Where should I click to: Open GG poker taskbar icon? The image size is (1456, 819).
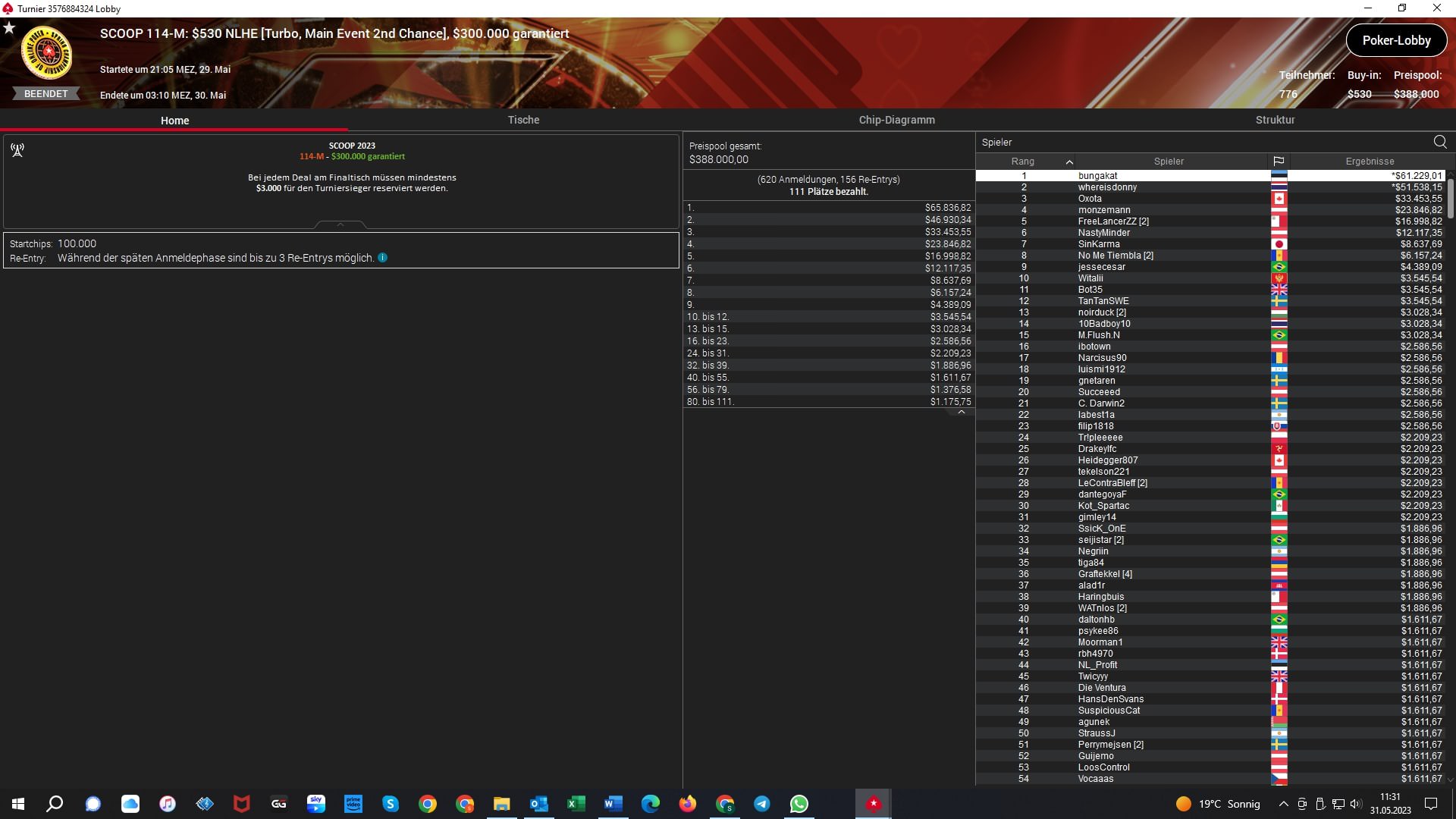coord(279,804)
